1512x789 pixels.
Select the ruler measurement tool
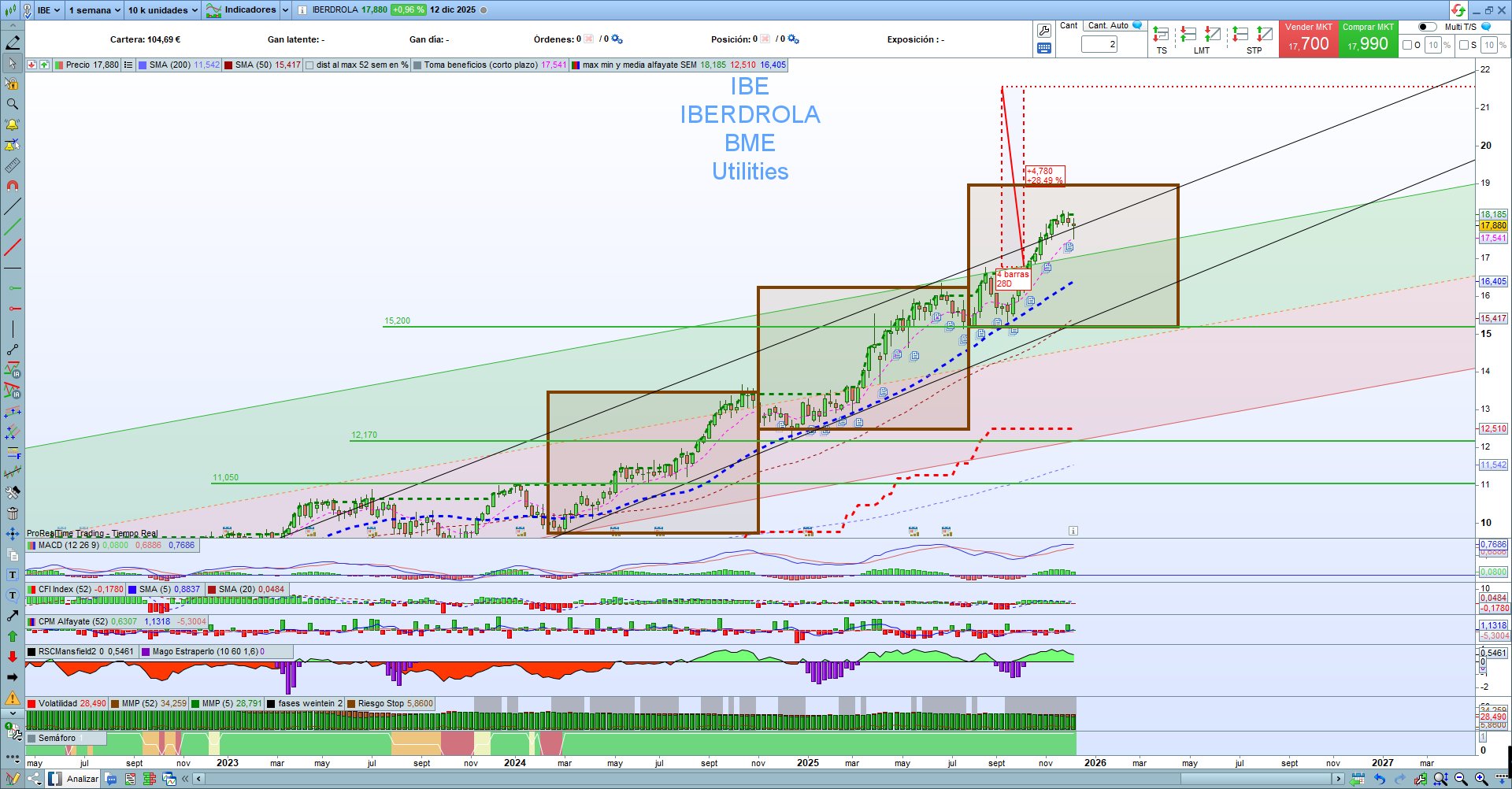click(13, 165)
